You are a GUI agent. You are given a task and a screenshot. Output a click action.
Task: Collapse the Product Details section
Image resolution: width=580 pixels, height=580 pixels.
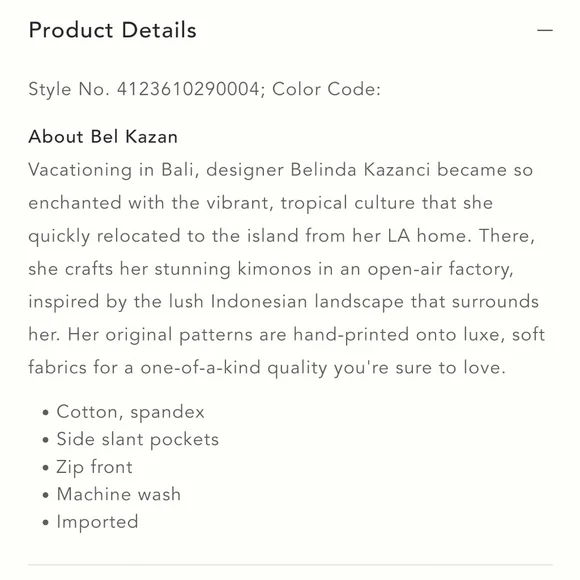click(x=544, y=30)
